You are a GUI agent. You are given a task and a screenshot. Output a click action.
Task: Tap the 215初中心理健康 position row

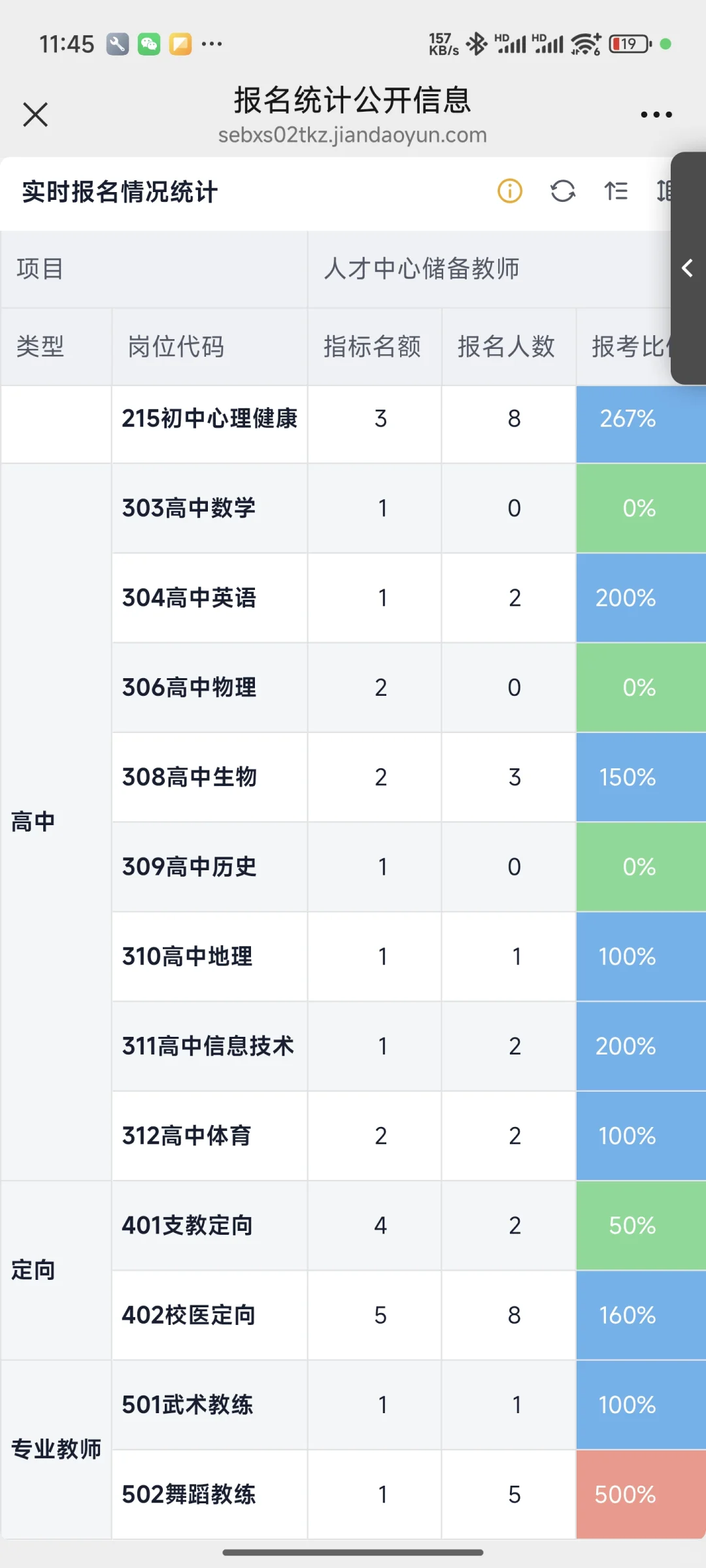point(209,419)
